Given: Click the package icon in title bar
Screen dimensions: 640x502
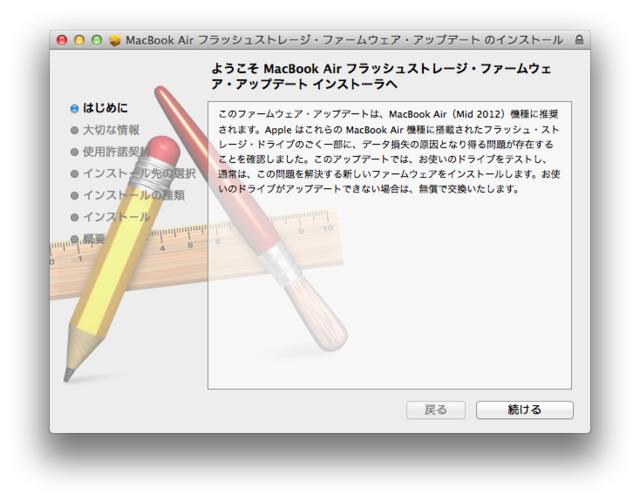Looking at the screenshot, I should coord(115,40).
